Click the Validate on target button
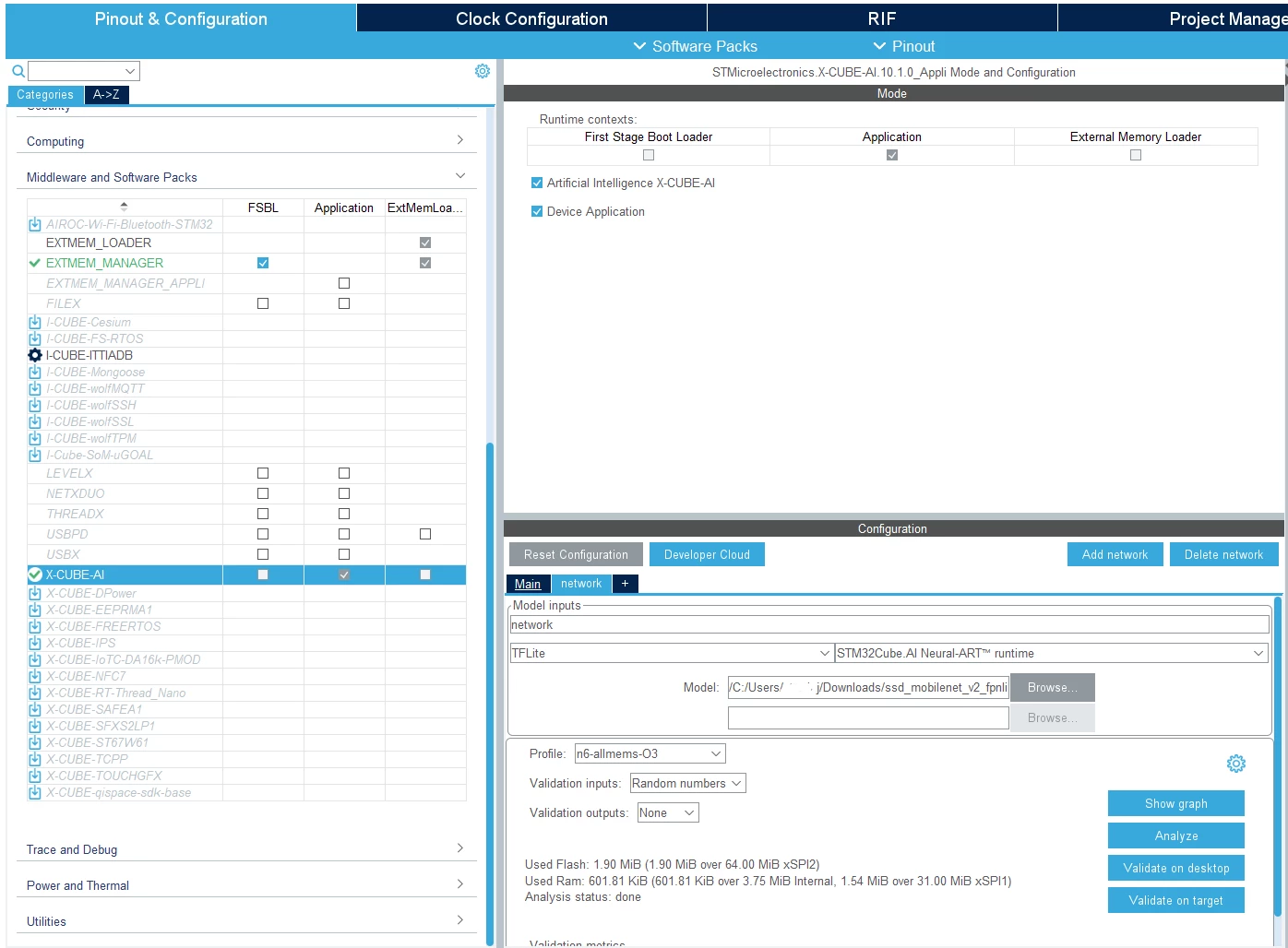Viewport: 1288px width, 948px height. point(1175,900)
